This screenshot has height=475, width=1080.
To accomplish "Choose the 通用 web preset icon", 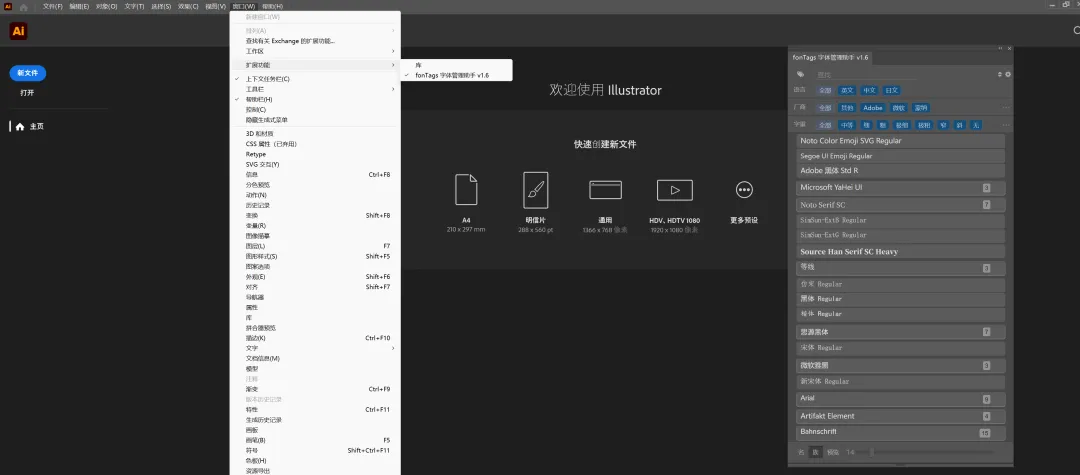I will [x=605, y=190].
